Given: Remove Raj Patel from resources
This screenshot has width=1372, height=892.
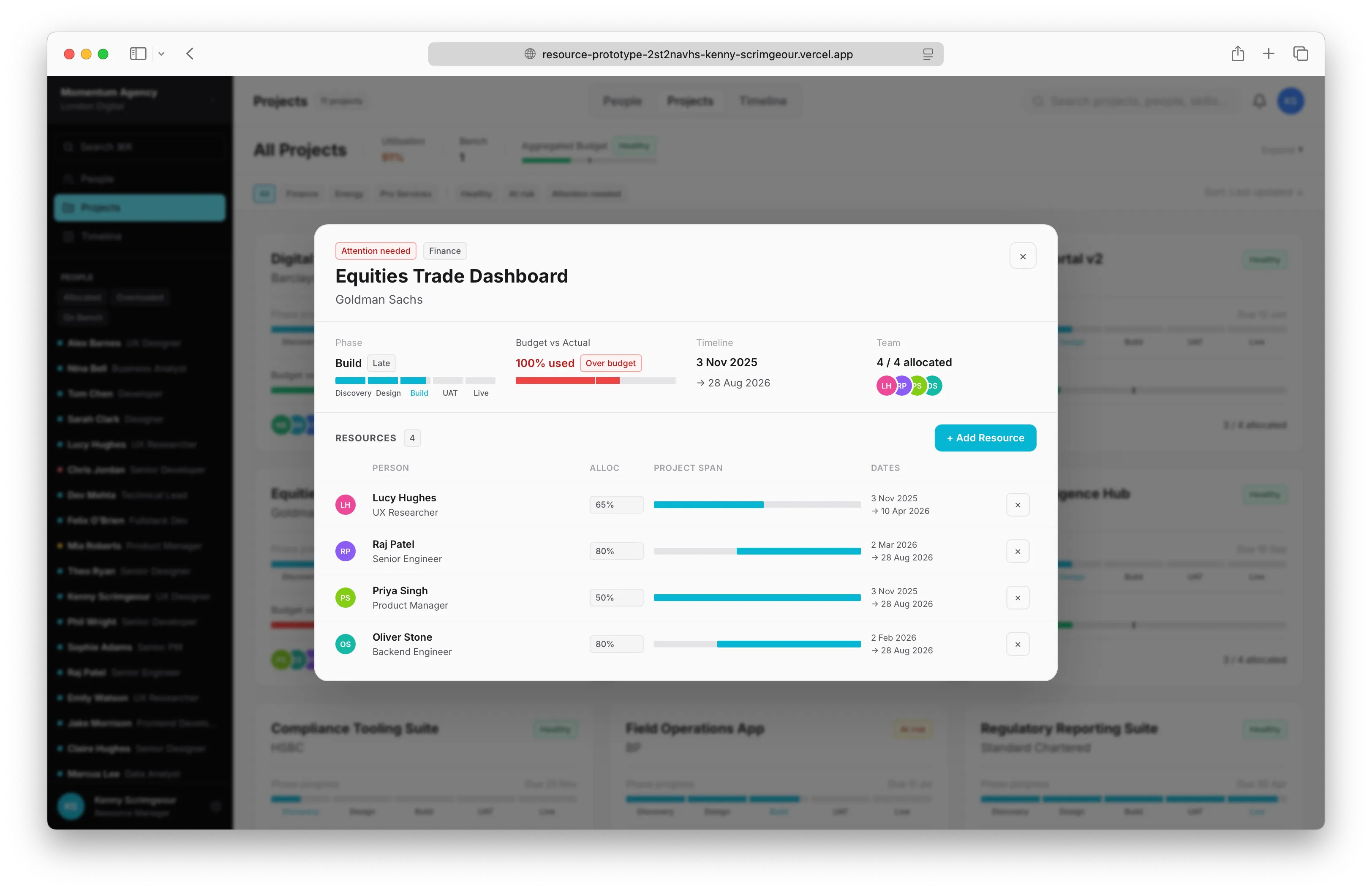Looking at the screenshot, I should (x=1018, y=552).
